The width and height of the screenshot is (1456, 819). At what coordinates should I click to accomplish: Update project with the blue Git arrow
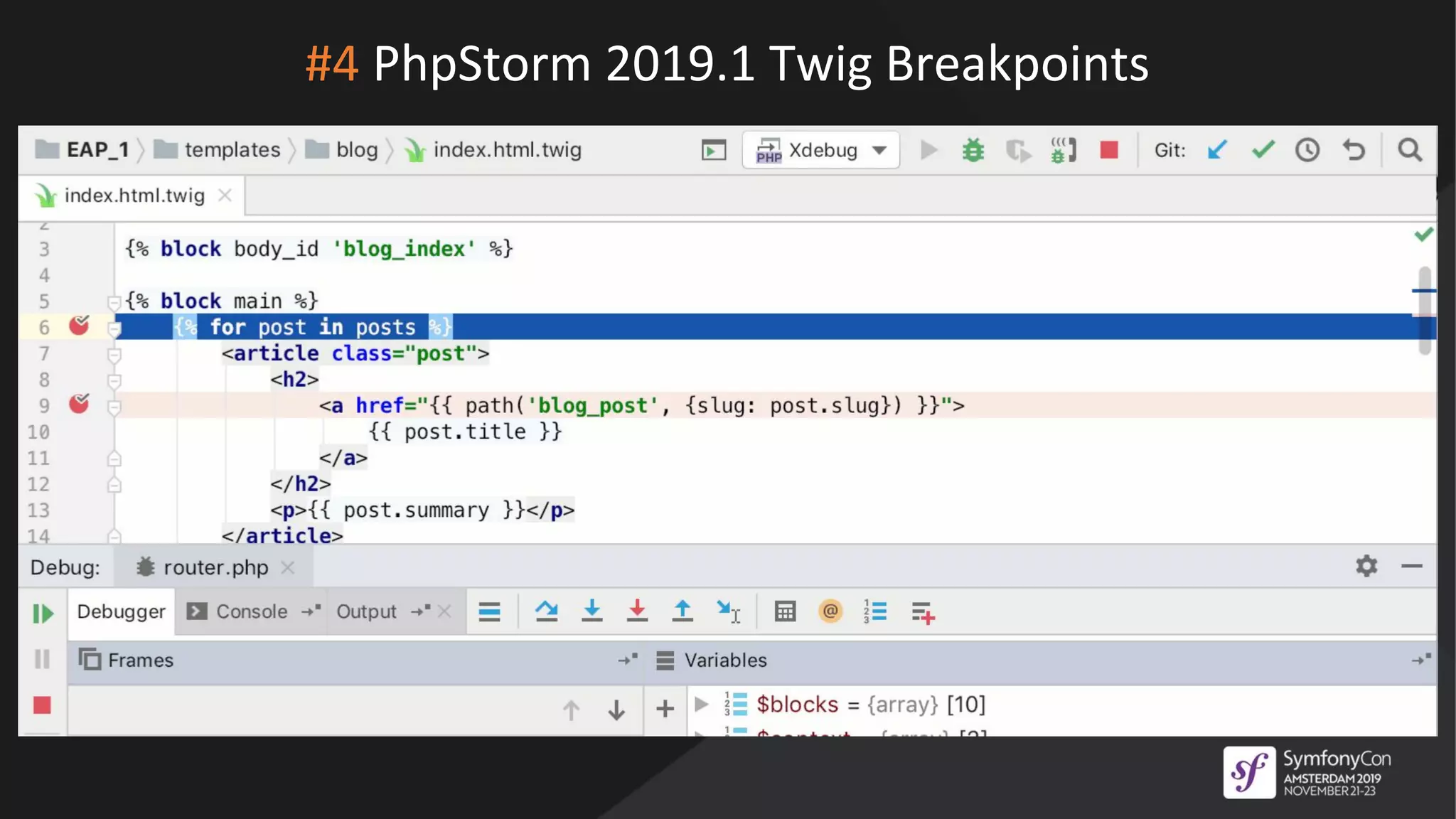[x=1217, y=150]
